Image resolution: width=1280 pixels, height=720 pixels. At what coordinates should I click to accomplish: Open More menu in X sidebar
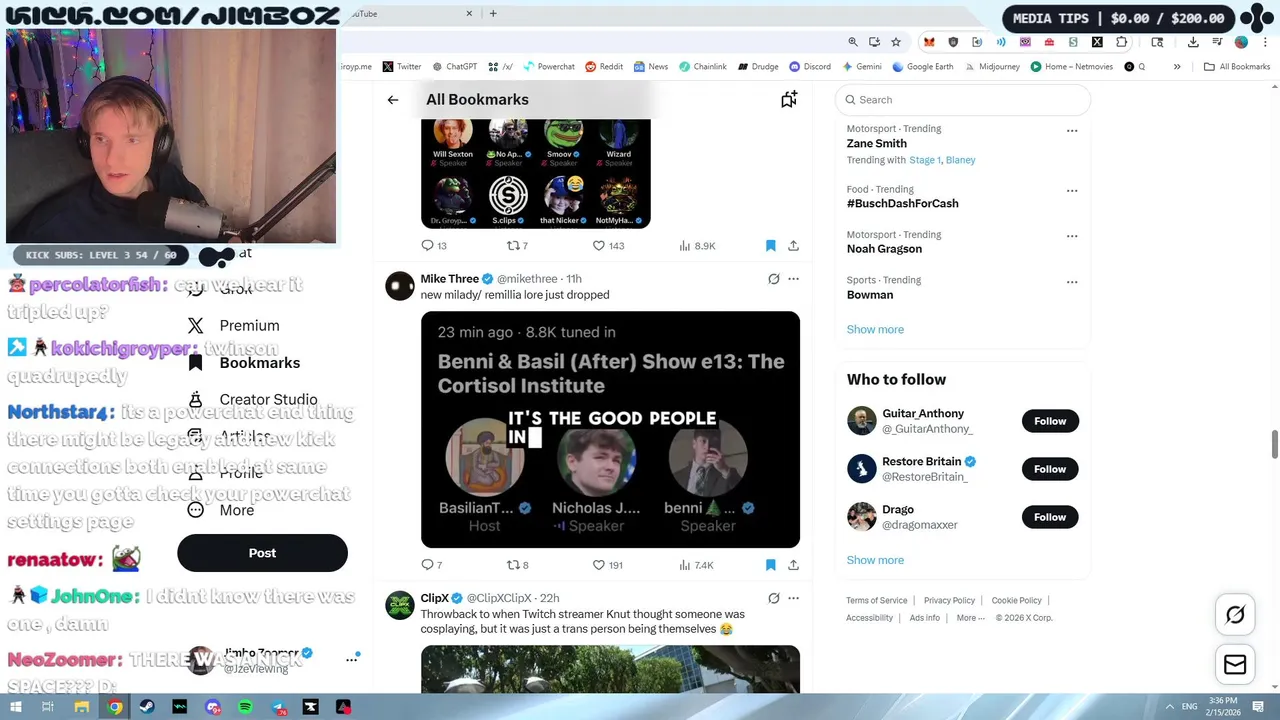pyautogui.click(x=222, y=510)
